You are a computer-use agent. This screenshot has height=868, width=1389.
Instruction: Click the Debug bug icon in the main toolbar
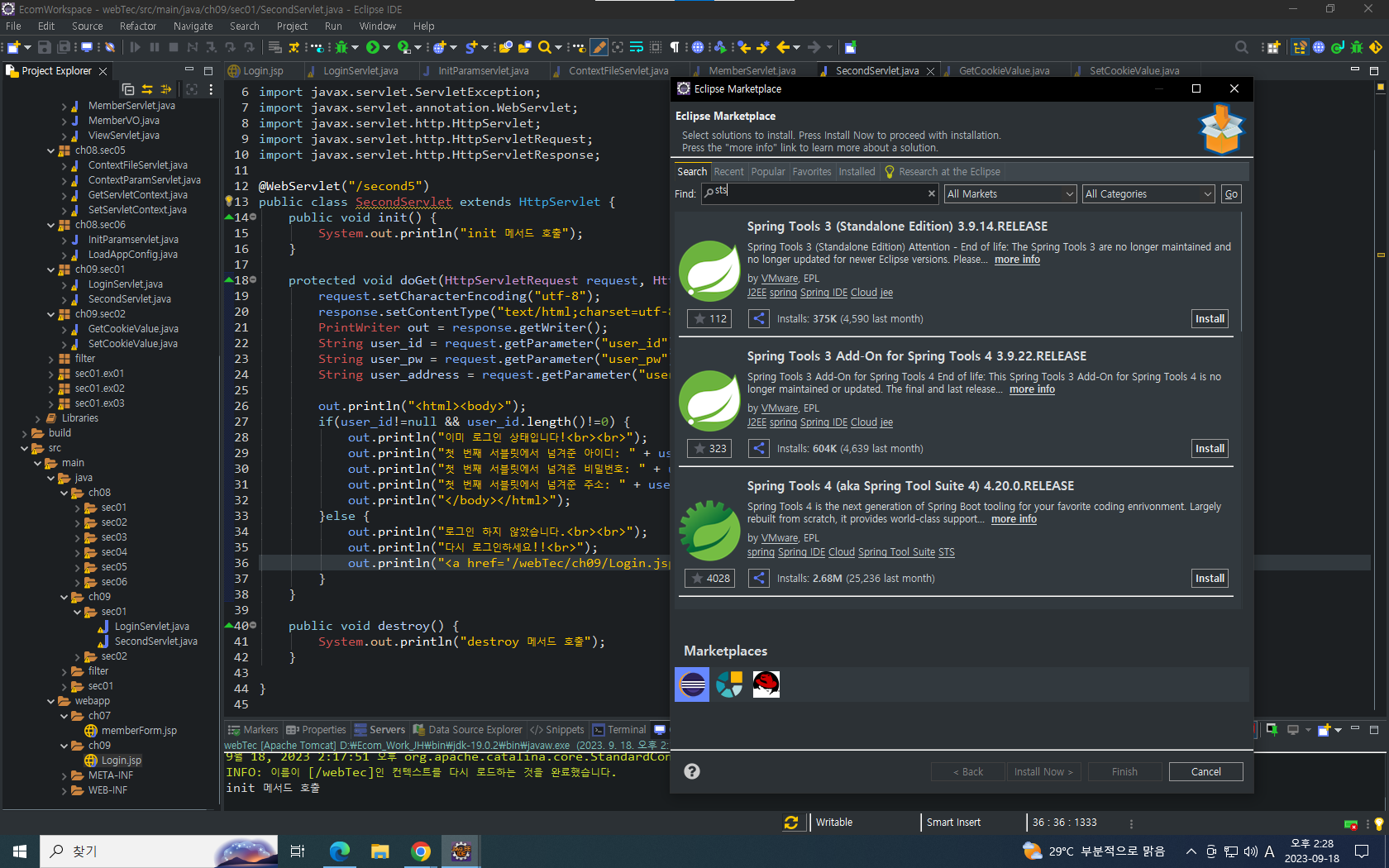point(341,47)
